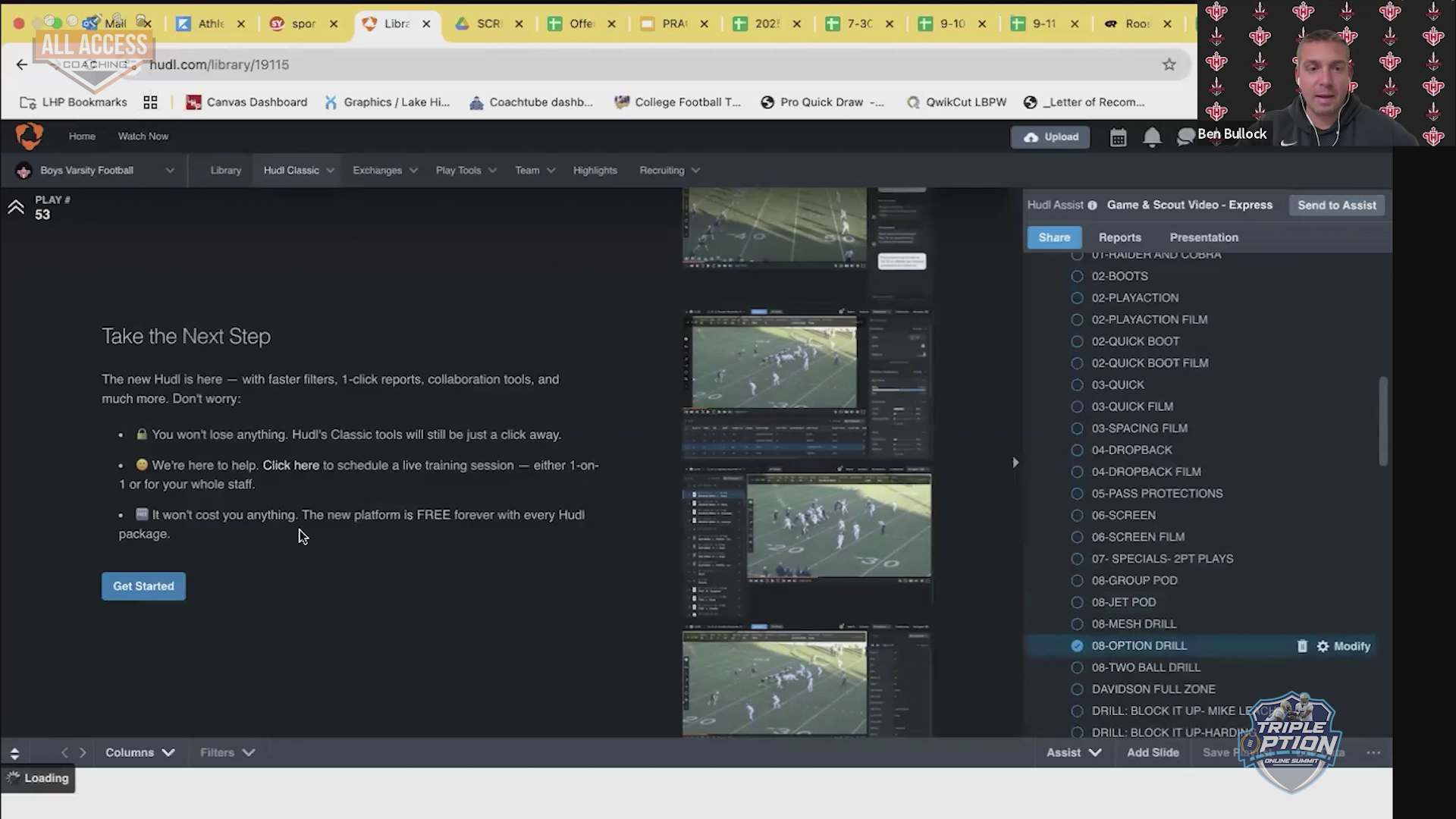The height and width of the screenshot is (819, 1456).
Task: Switch to the Reports tab
Action: (1120, 237)
